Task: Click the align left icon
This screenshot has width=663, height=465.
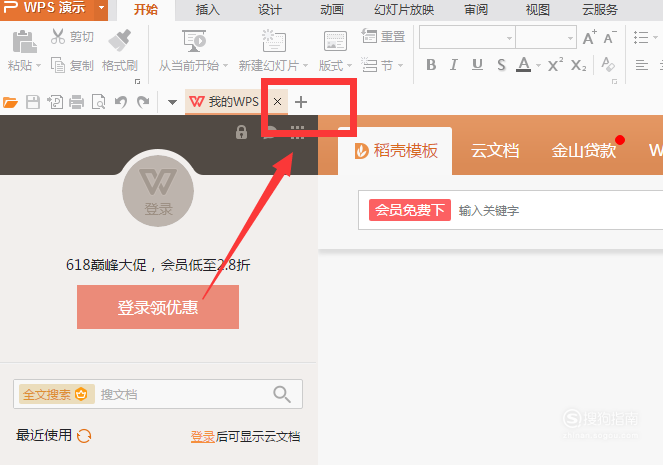Action: 641,65
